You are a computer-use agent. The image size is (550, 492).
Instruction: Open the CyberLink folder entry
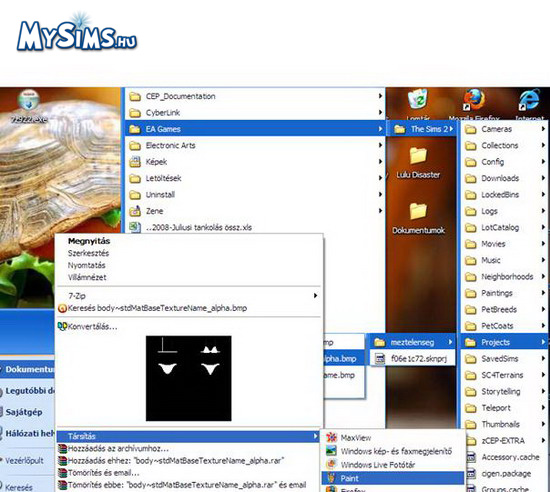coord(255,113)
